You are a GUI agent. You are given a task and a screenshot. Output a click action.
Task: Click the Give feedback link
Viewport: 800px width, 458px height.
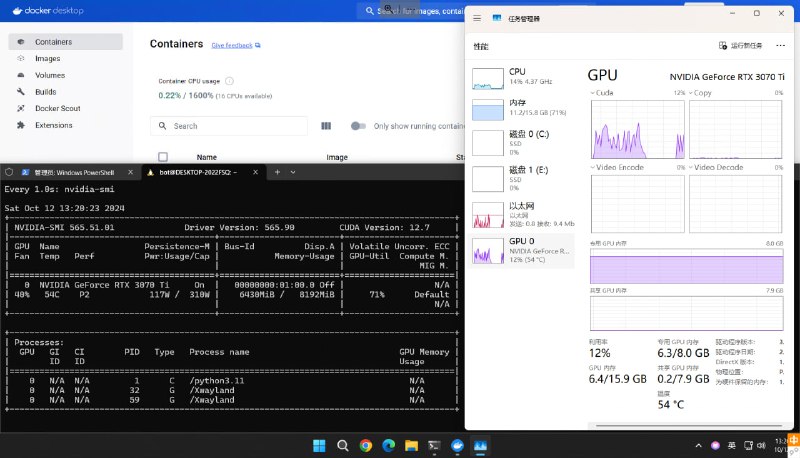click(x=235, y=45)
